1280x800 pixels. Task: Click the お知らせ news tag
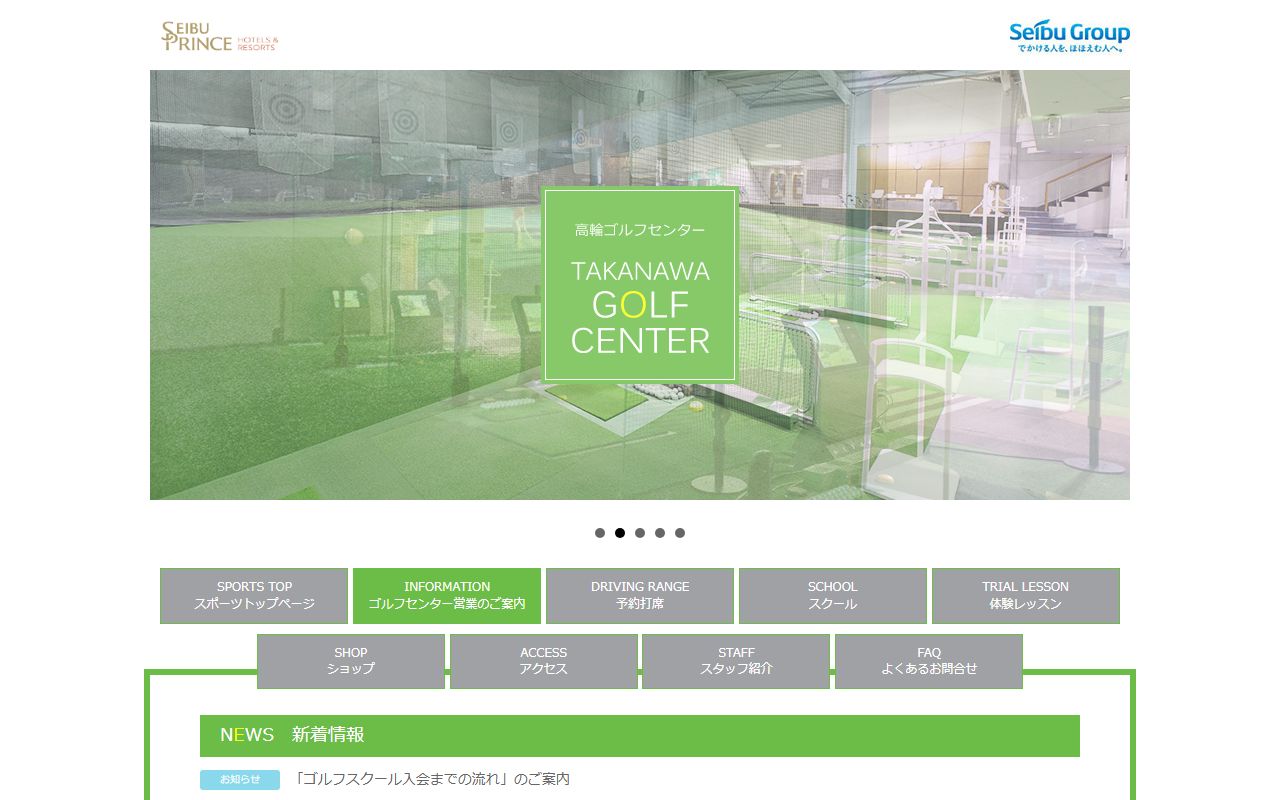[240, 779]
